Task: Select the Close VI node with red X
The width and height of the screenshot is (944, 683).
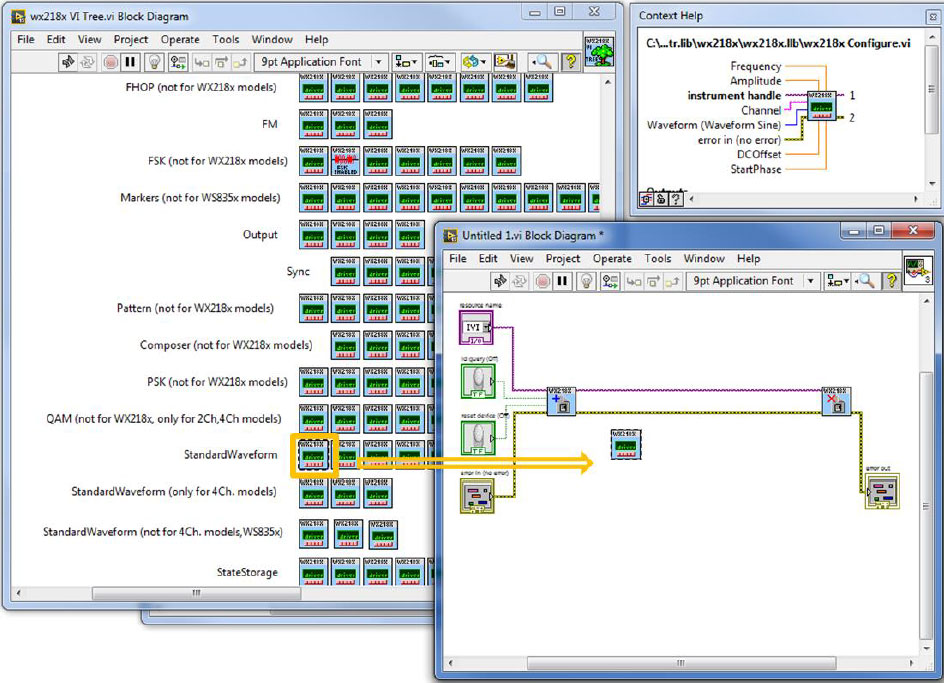Action: pyautogui.click(x=835, y=401)
